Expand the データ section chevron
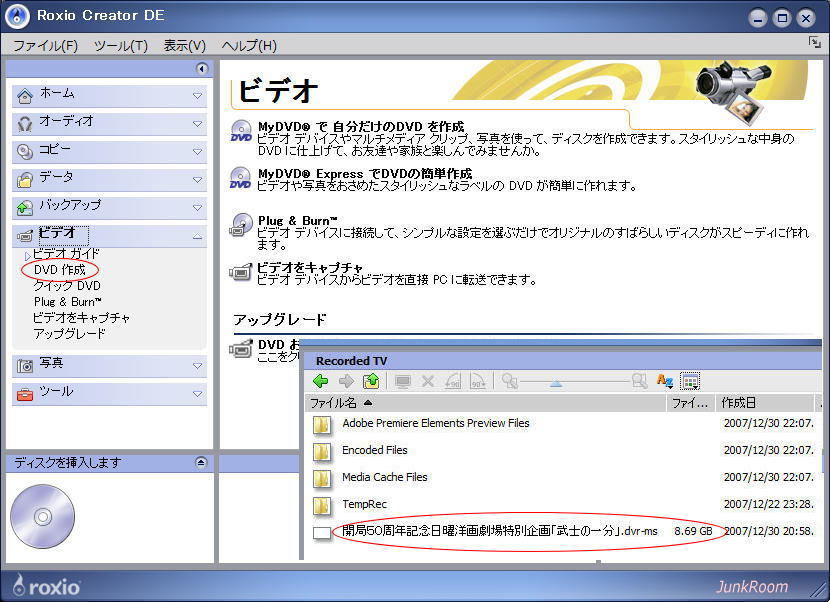This screenshot has width=830, height=602. [197, 180]
